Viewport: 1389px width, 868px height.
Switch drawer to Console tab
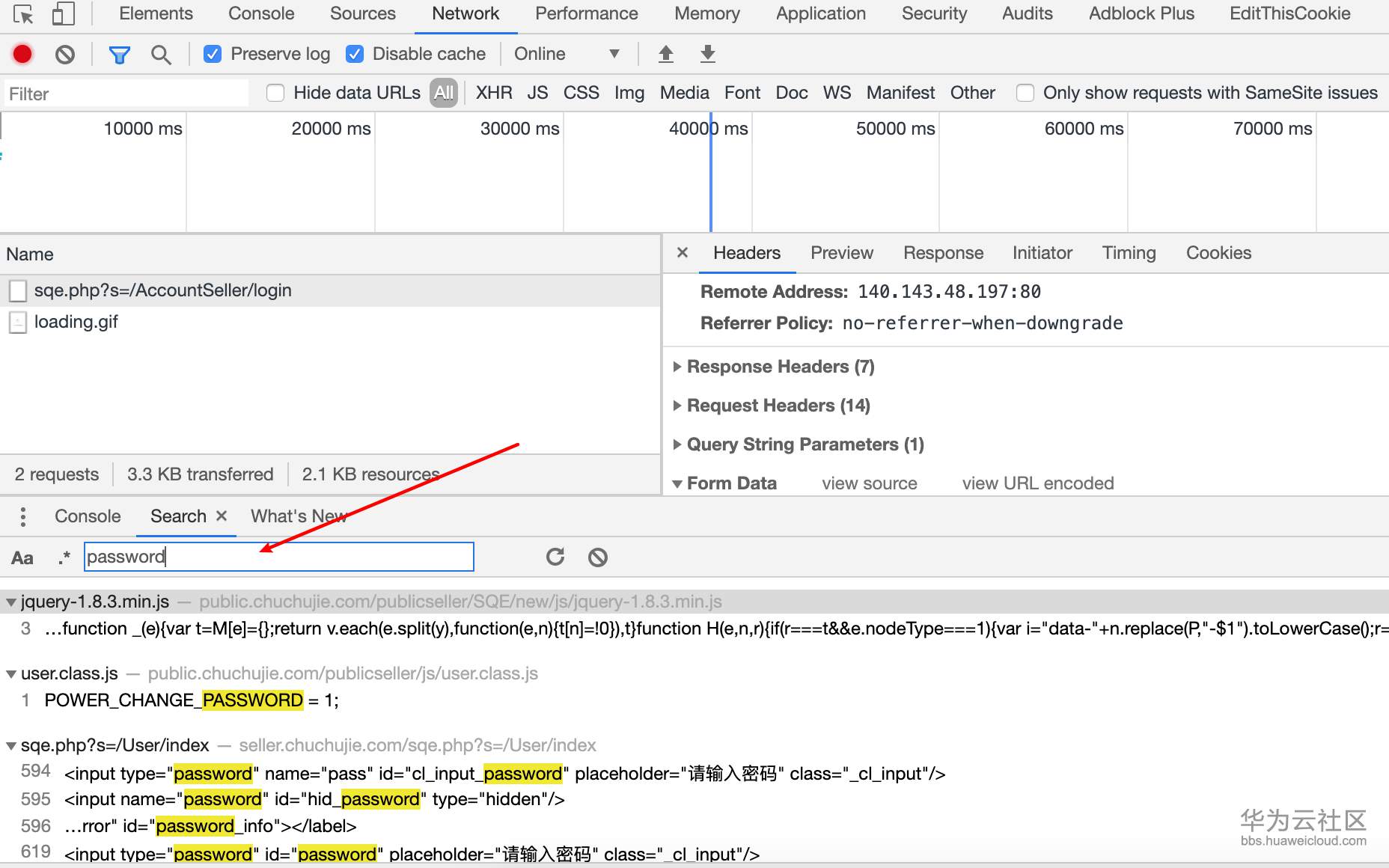pos(88,516)
